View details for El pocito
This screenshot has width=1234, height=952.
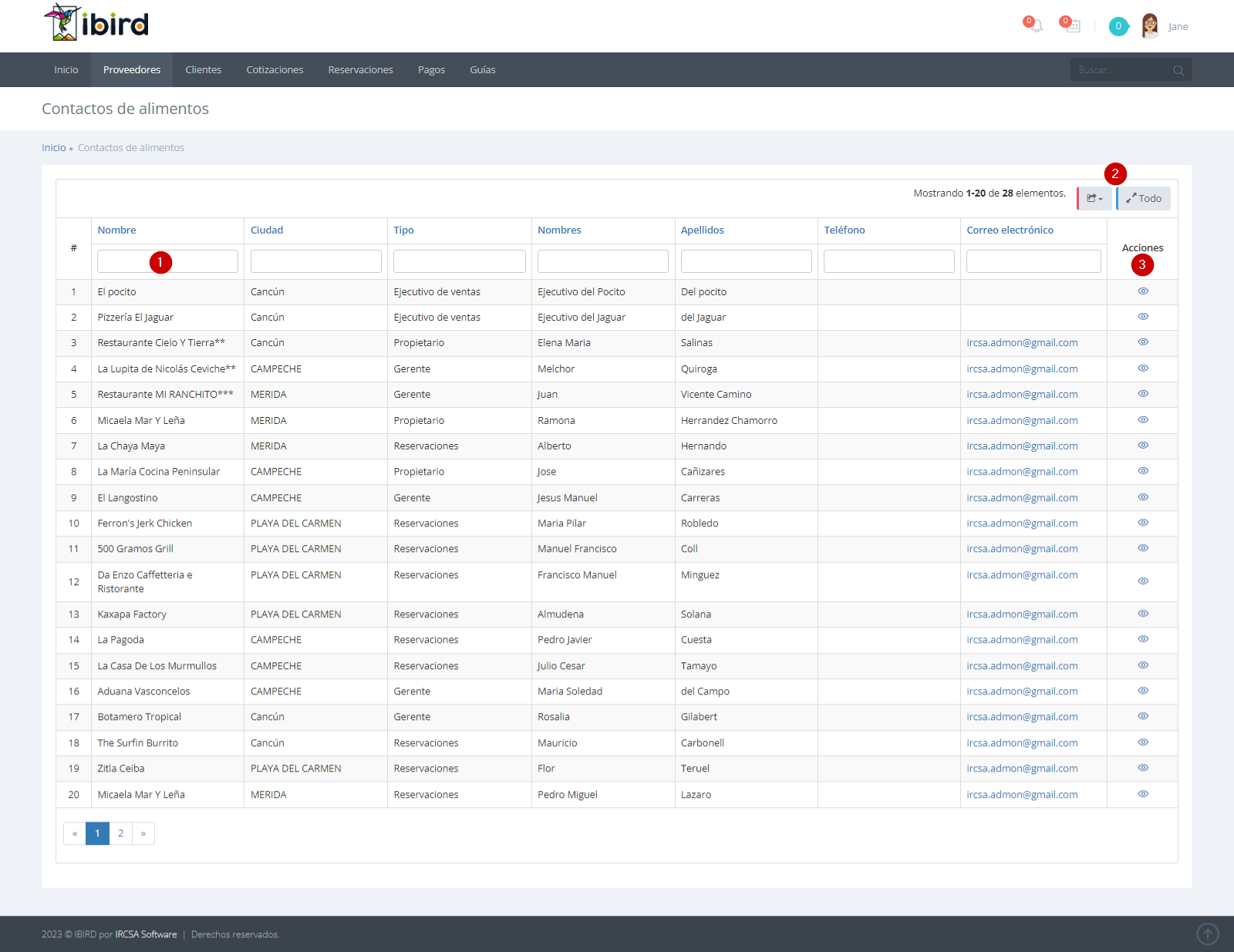1143,291
